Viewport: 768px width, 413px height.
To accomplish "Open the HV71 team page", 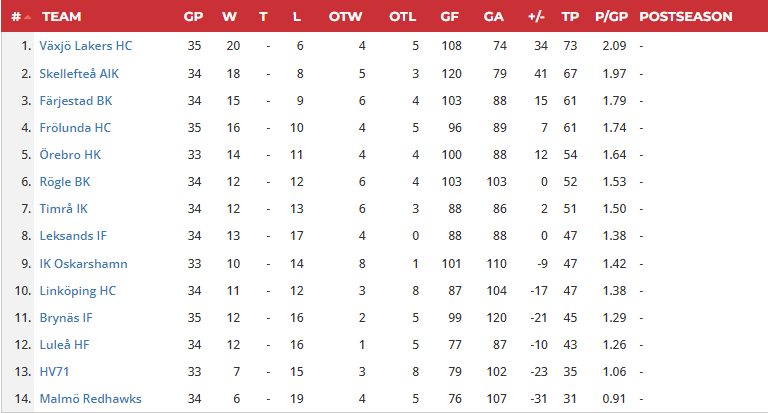I will pos(56,371).
